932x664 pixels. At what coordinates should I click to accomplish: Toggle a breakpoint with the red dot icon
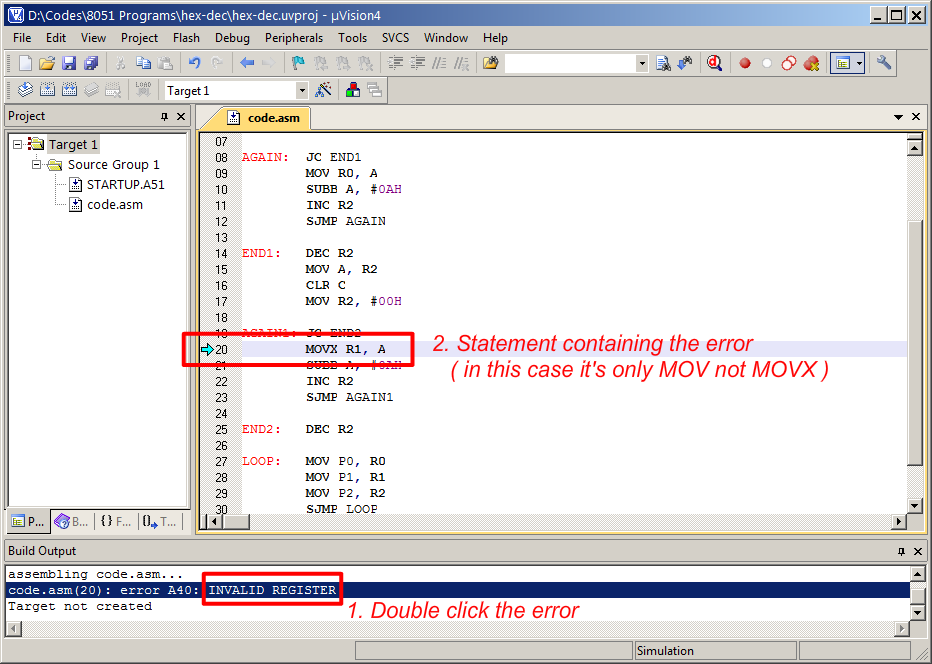click(x=744, y=63)
